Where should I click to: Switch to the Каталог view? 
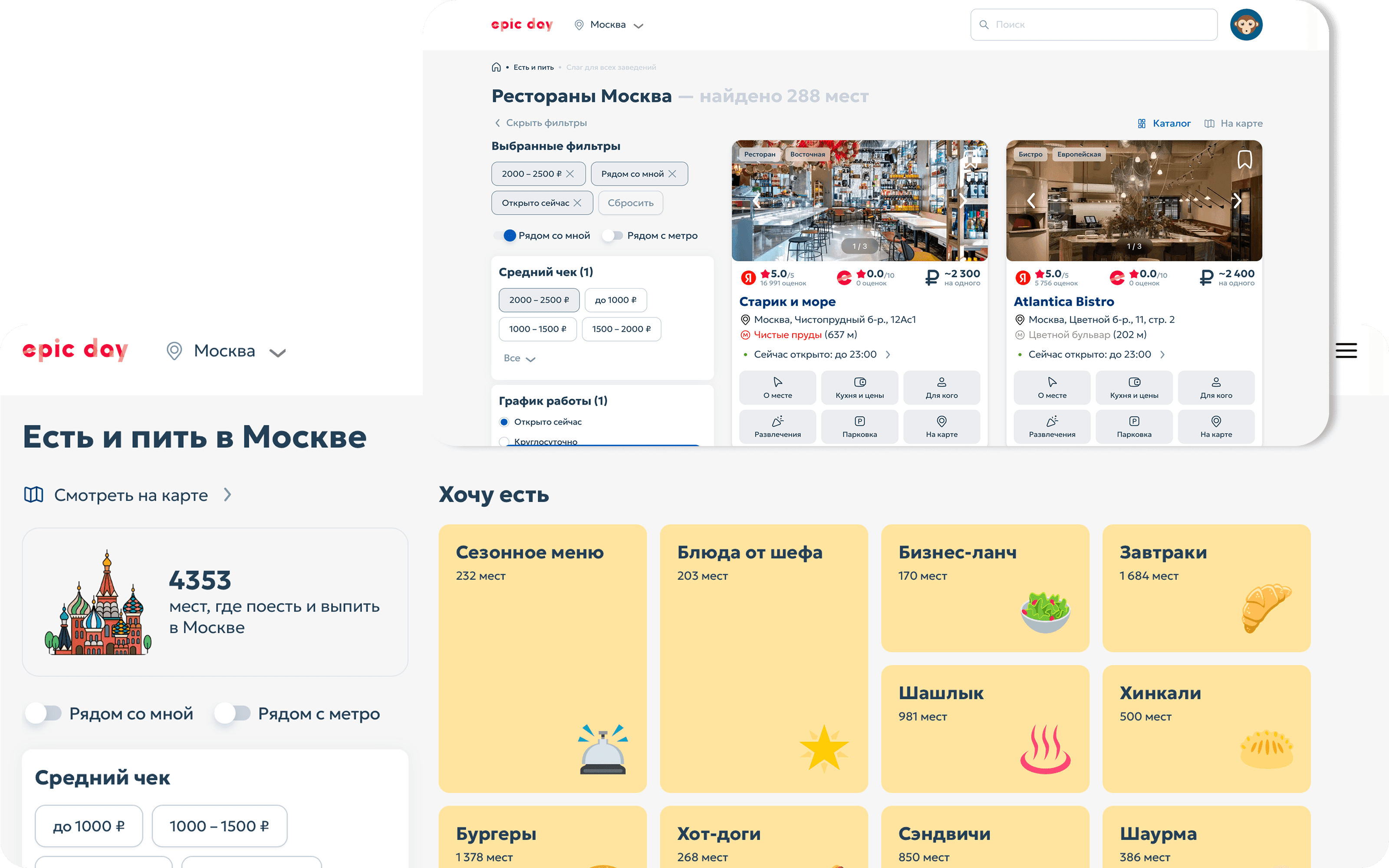coord(1164,123)
